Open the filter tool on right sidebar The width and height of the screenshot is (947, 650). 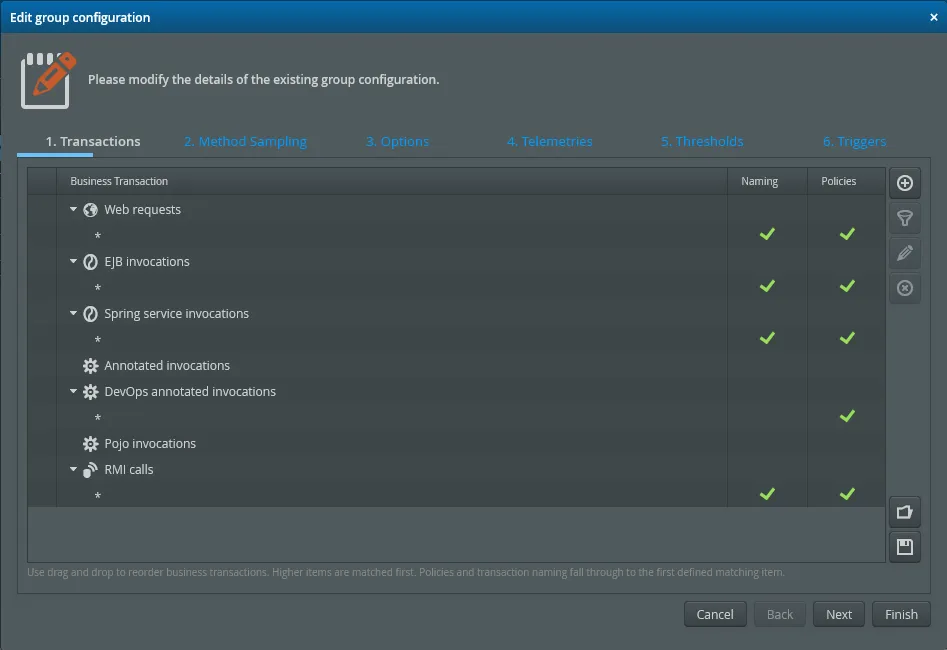click(x=904, y=218)
